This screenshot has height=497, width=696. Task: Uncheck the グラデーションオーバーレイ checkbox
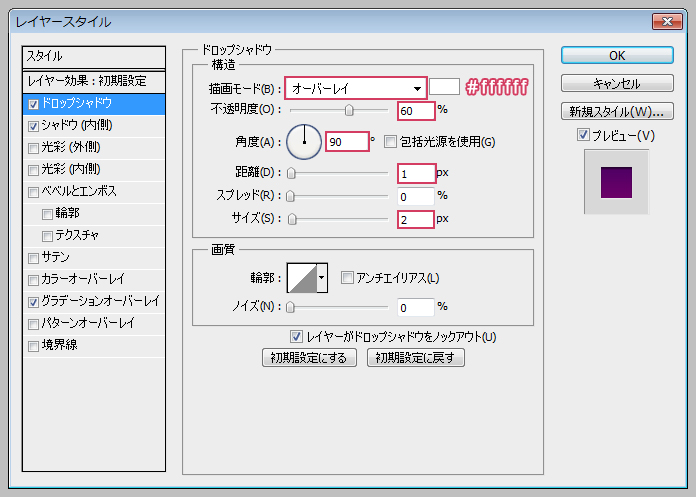tap(33, 302)
